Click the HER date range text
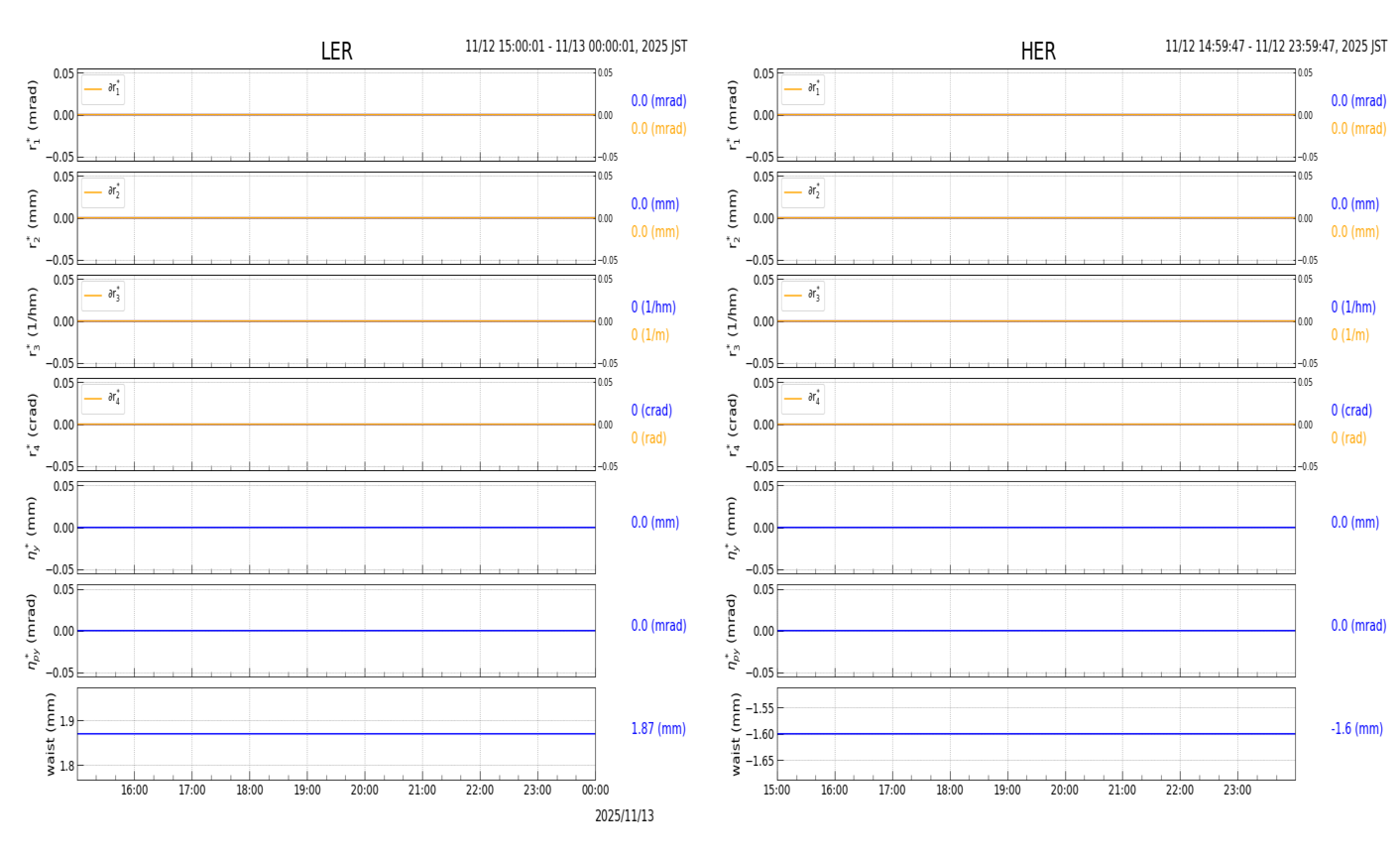The width and height of the screenshot is (1400, 857). click(x=1276, y=47)
